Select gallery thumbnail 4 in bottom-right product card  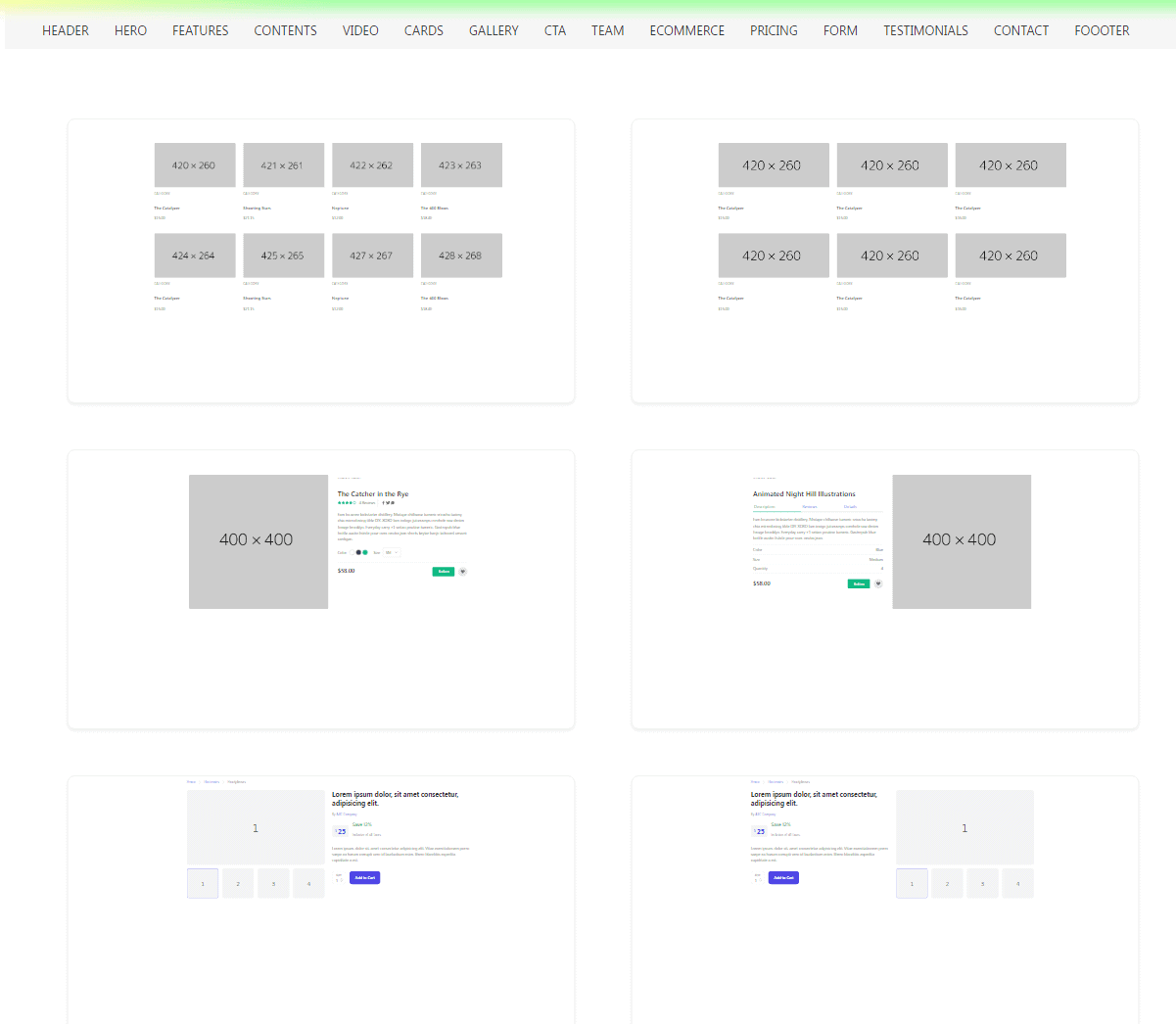[1017, 883]
